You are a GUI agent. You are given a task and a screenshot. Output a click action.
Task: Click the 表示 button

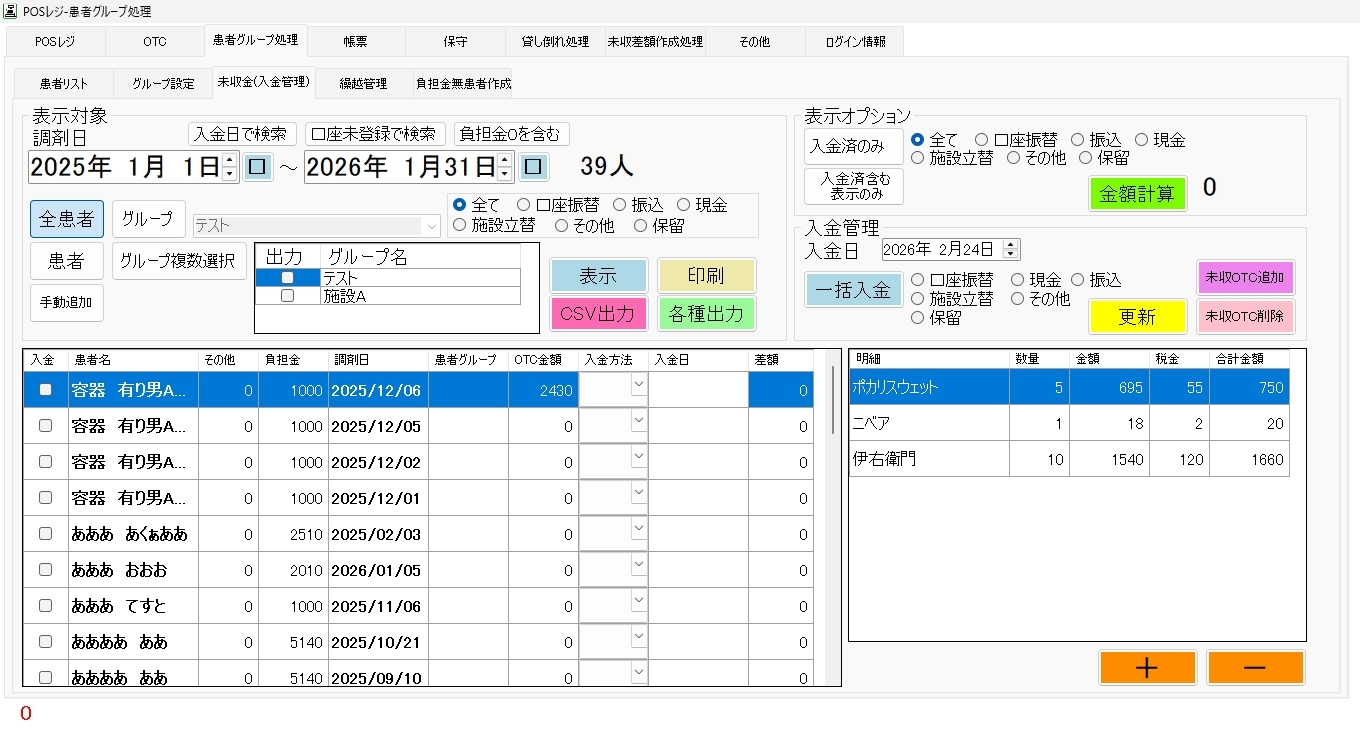[598, 276]
